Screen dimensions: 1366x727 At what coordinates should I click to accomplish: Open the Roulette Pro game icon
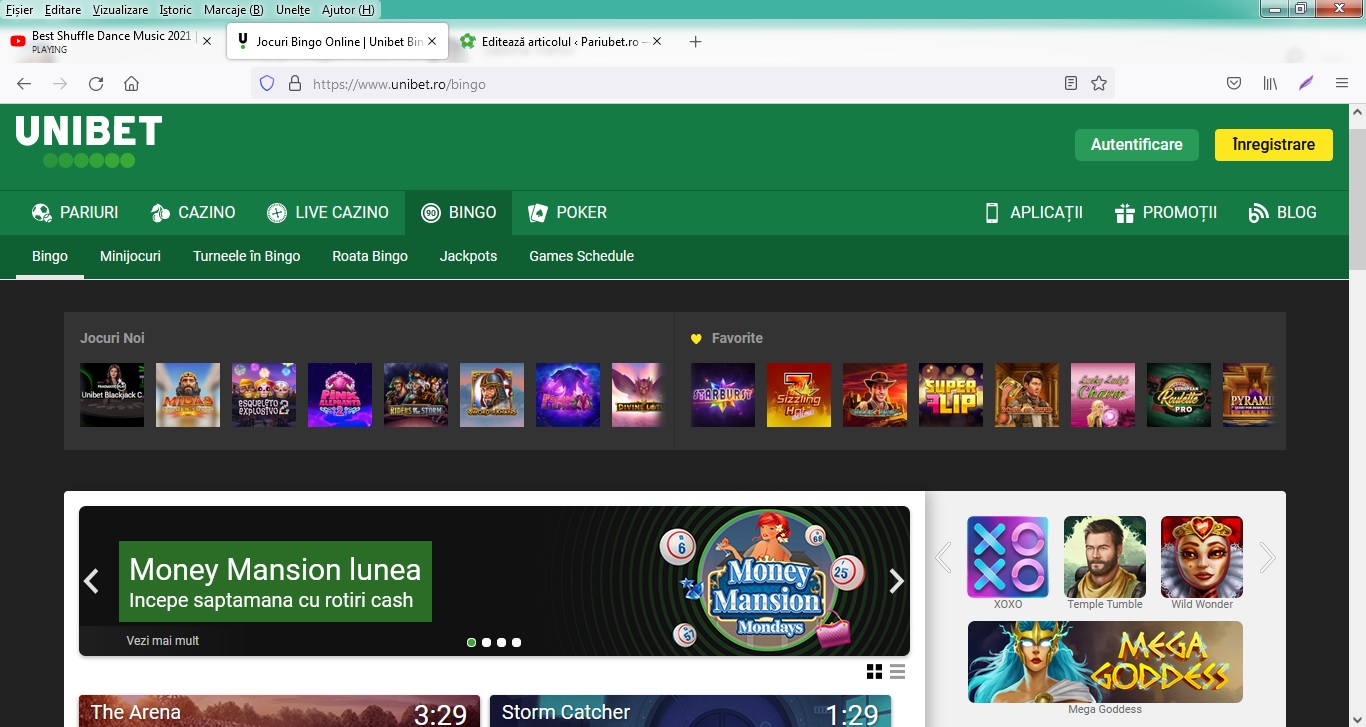click(1179, 395)
